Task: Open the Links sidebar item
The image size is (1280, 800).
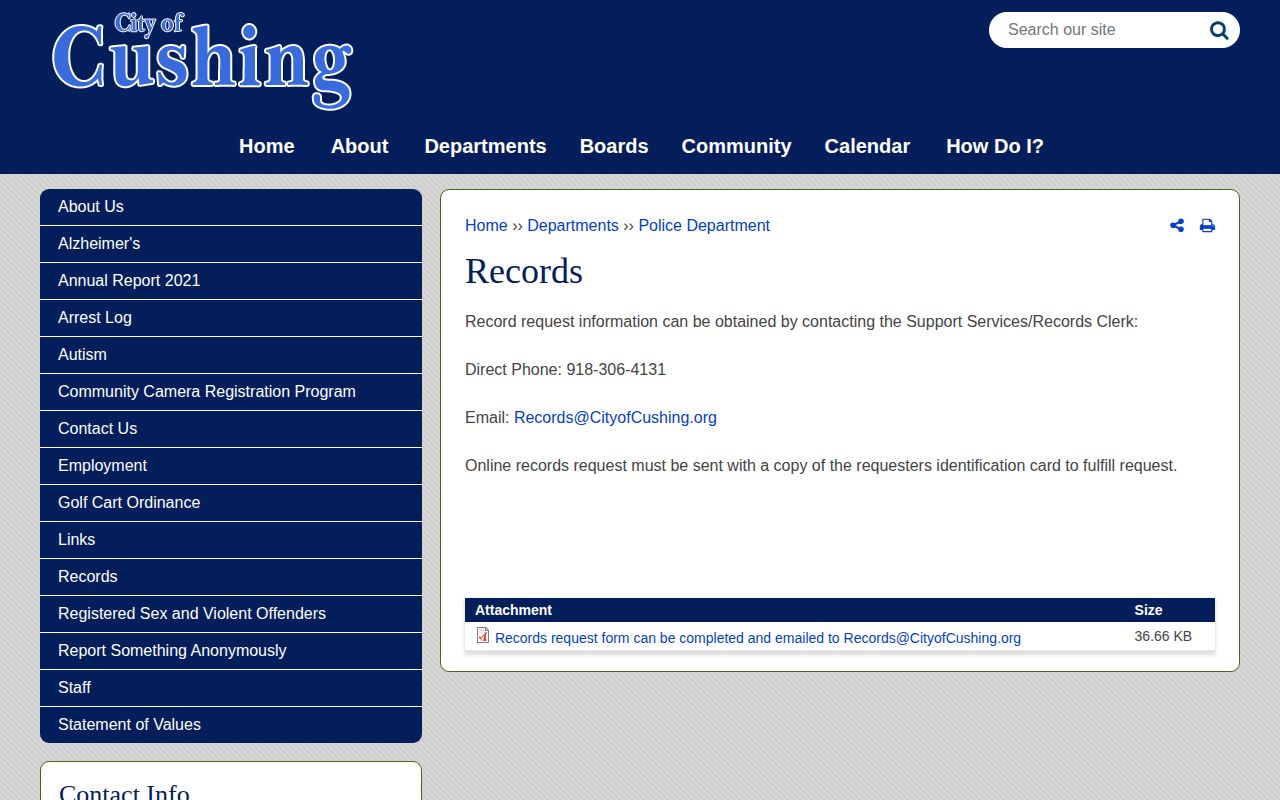Action: (x=231, y=540)
